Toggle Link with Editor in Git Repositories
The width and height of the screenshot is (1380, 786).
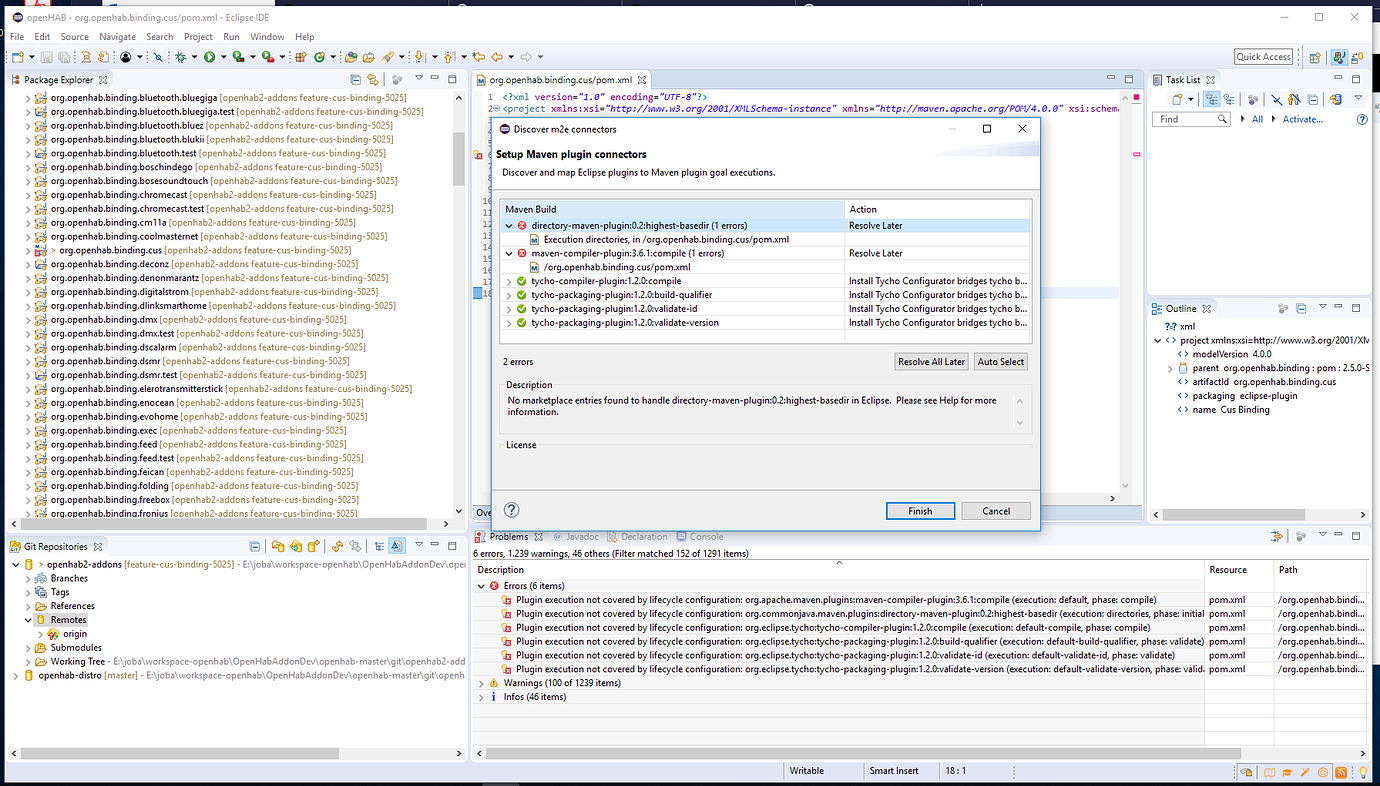point(397,546)
